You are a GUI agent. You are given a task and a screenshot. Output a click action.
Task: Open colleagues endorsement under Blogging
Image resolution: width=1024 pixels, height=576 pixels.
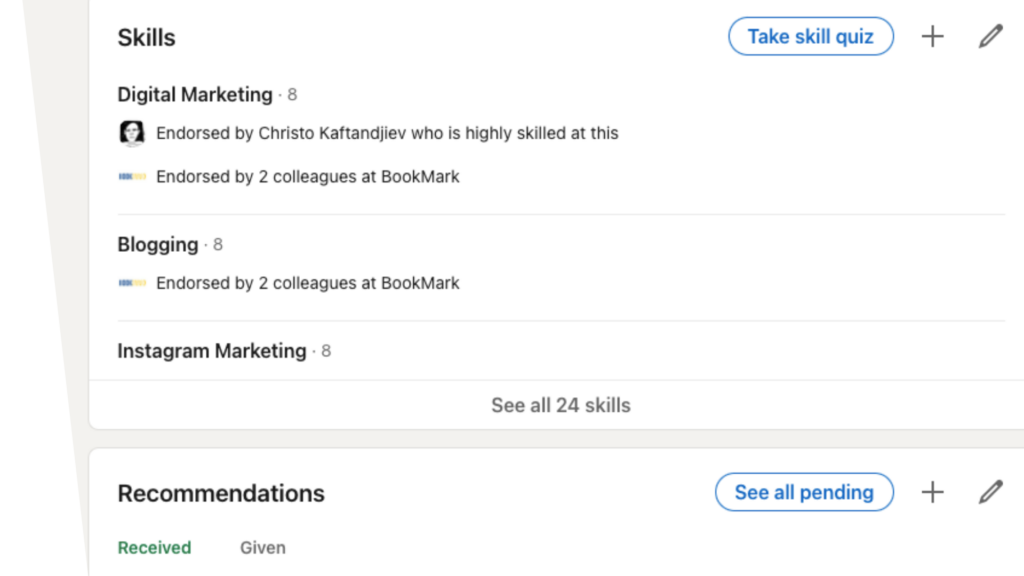(308, 283)
